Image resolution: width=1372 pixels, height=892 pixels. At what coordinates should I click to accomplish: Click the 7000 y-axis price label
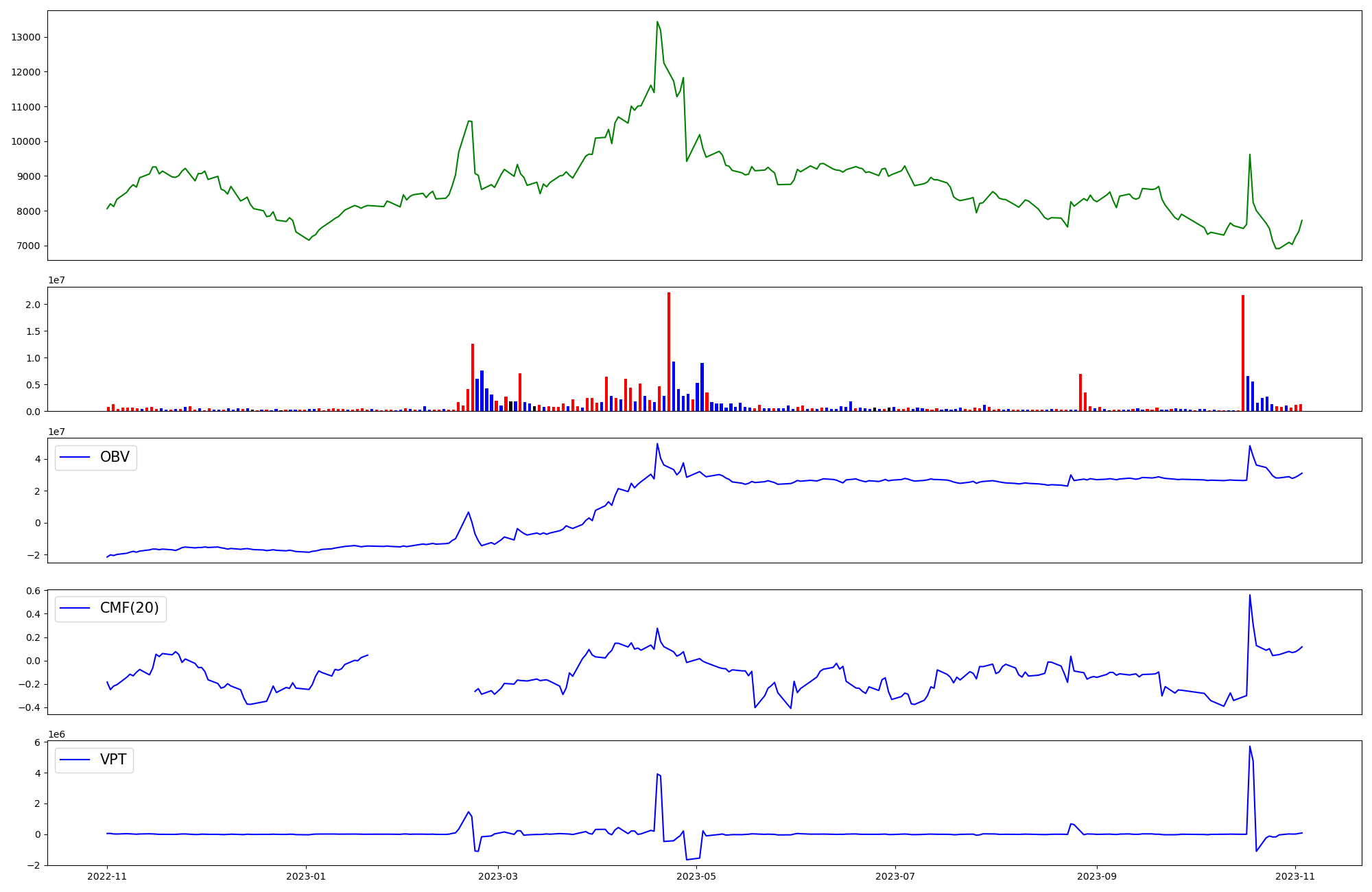tap(27, 246)
